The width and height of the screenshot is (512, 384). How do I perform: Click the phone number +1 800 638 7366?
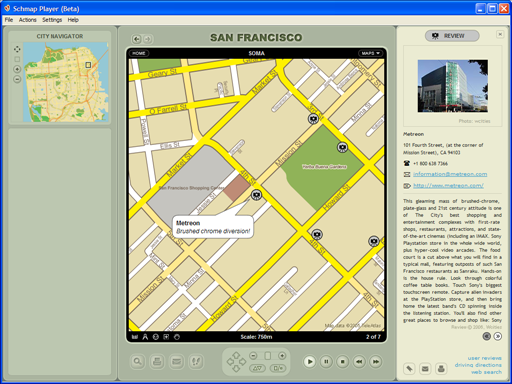(x=430, y=163)
